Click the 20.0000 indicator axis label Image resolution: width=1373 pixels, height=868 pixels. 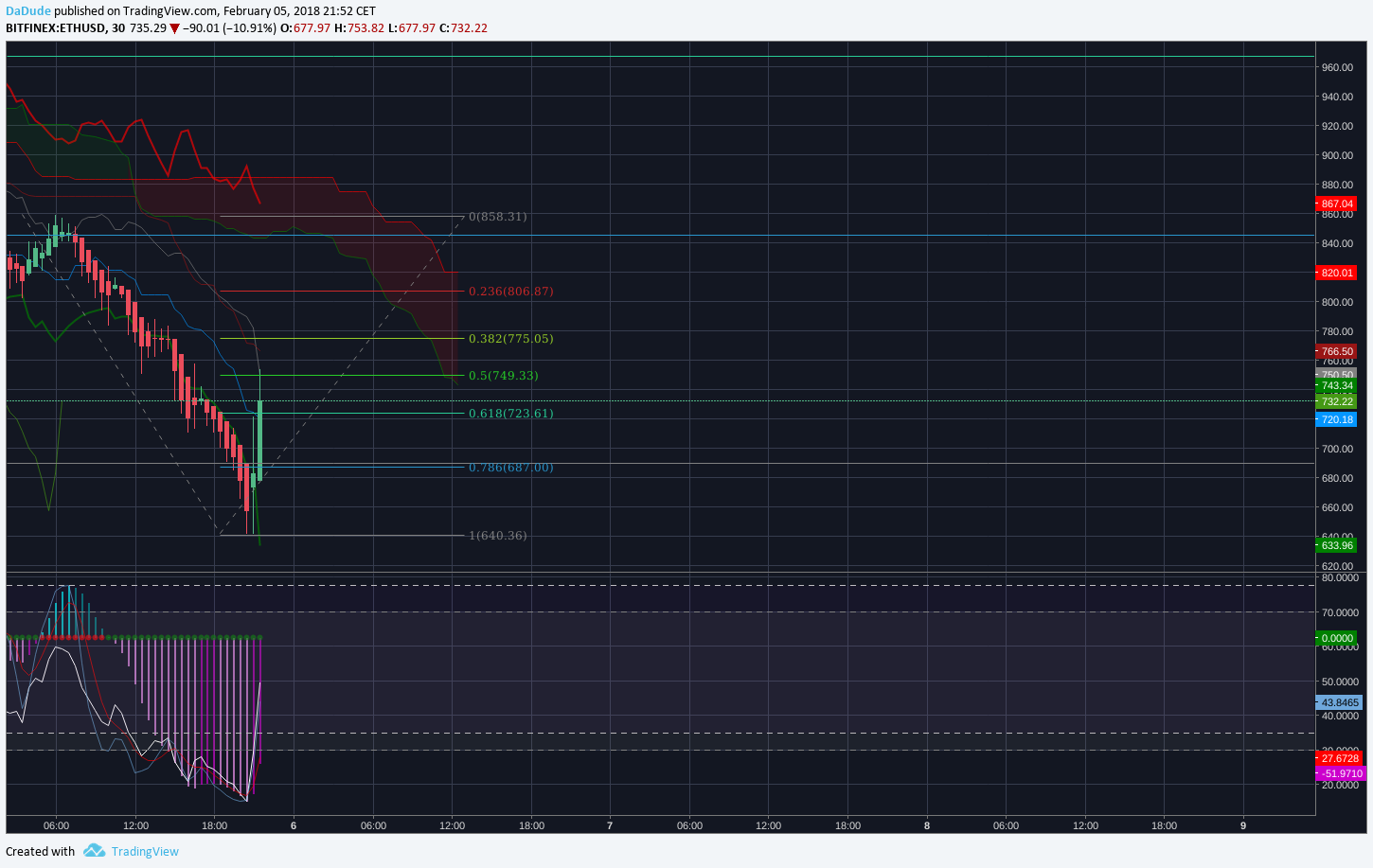(1340, 785)
